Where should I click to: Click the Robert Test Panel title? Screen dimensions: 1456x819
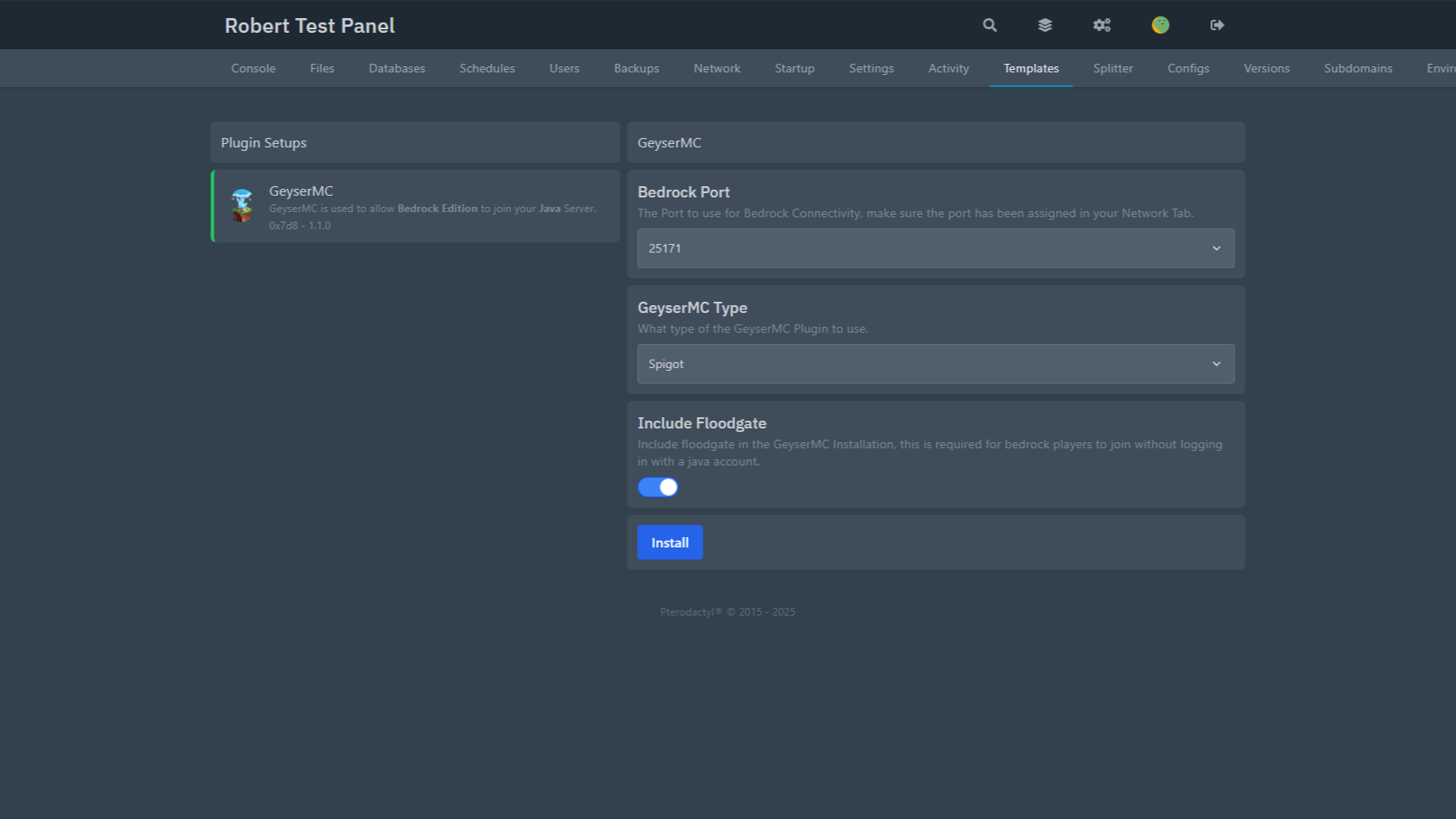click(x=309, y=26)
